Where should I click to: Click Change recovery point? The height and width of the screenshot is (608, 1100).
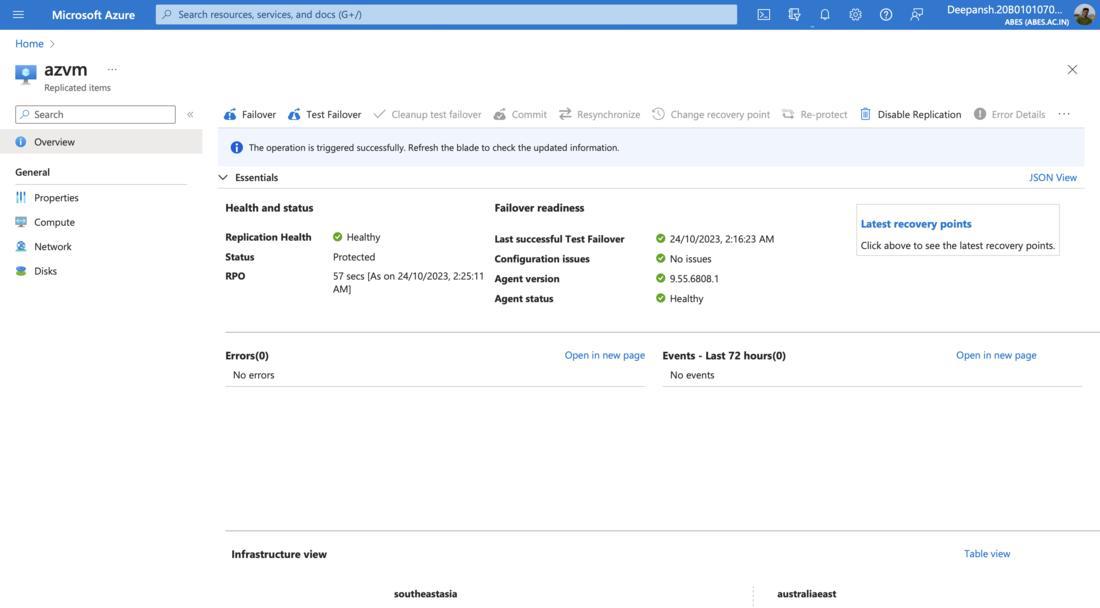point(711,114)
